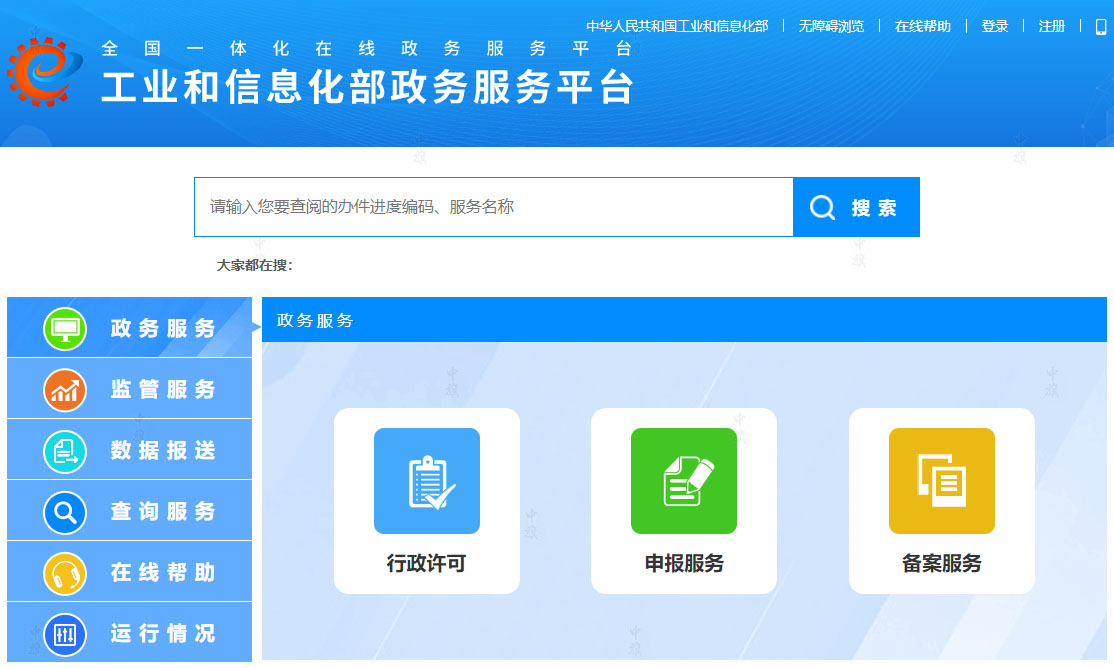Click the 登录 link to sign in

pyautogui.click(x=994, y=25)
